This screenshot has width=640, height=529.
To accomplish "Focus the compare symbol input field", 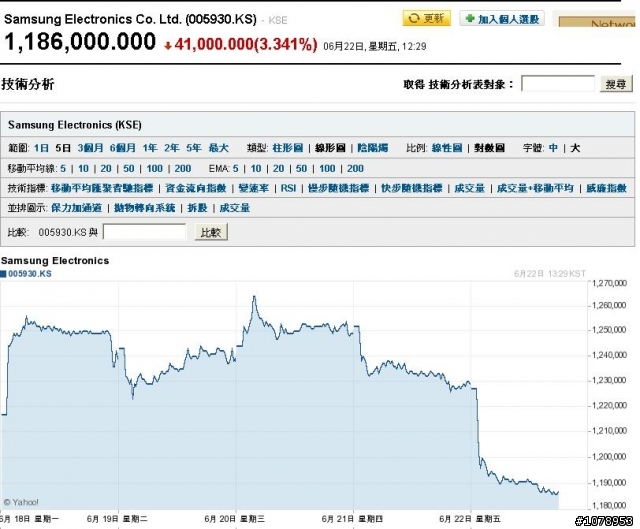I will [144, 232].
